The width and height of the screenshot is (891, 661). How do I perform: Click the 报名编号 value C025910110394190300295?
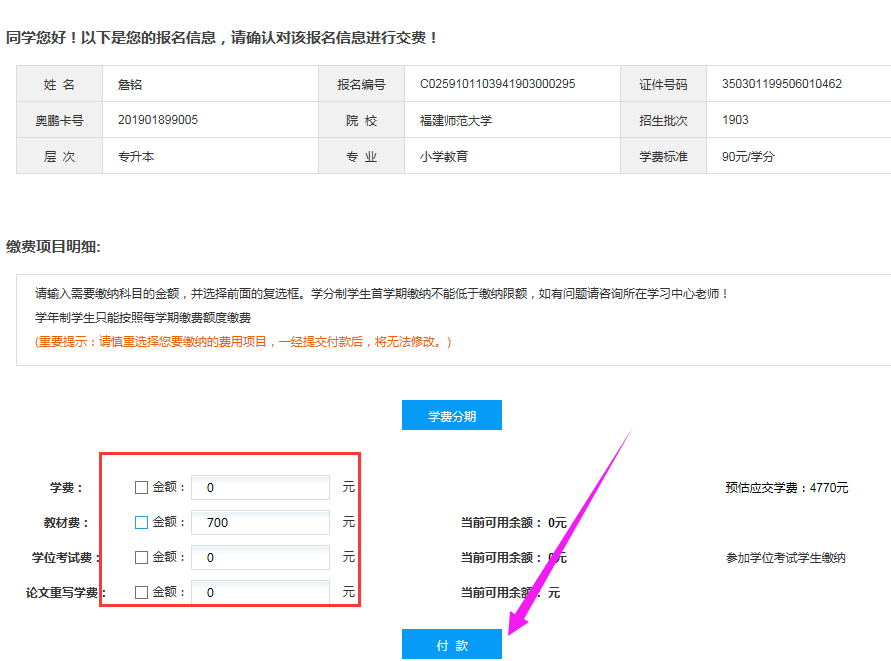coord(497,84)
